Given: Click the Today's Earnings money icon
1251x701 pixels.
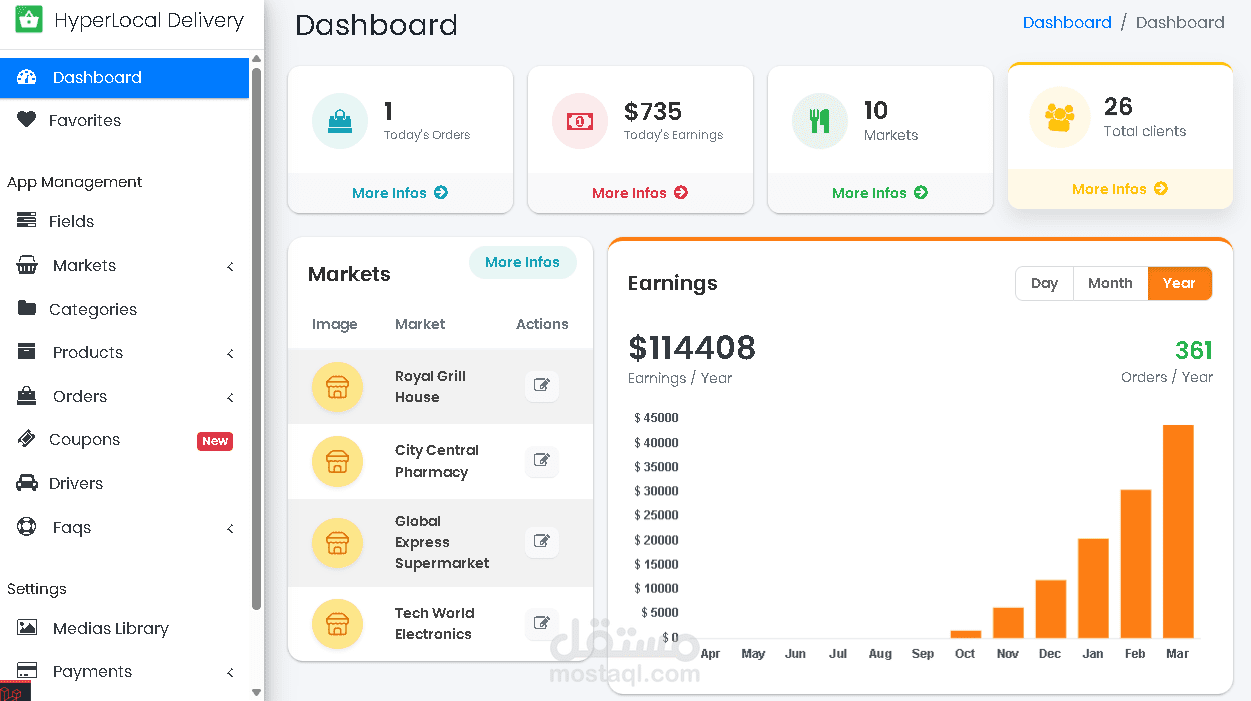Looking at the screenshot, I should (580, 121).
